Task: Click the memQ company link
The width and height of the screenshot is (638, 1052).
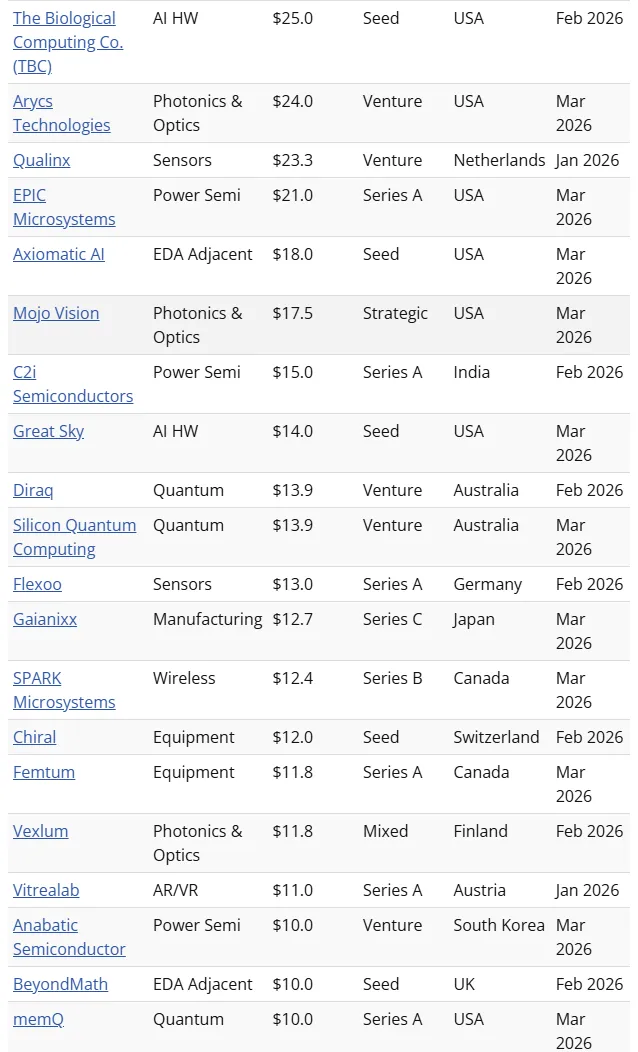Action: coord(39,1019)
